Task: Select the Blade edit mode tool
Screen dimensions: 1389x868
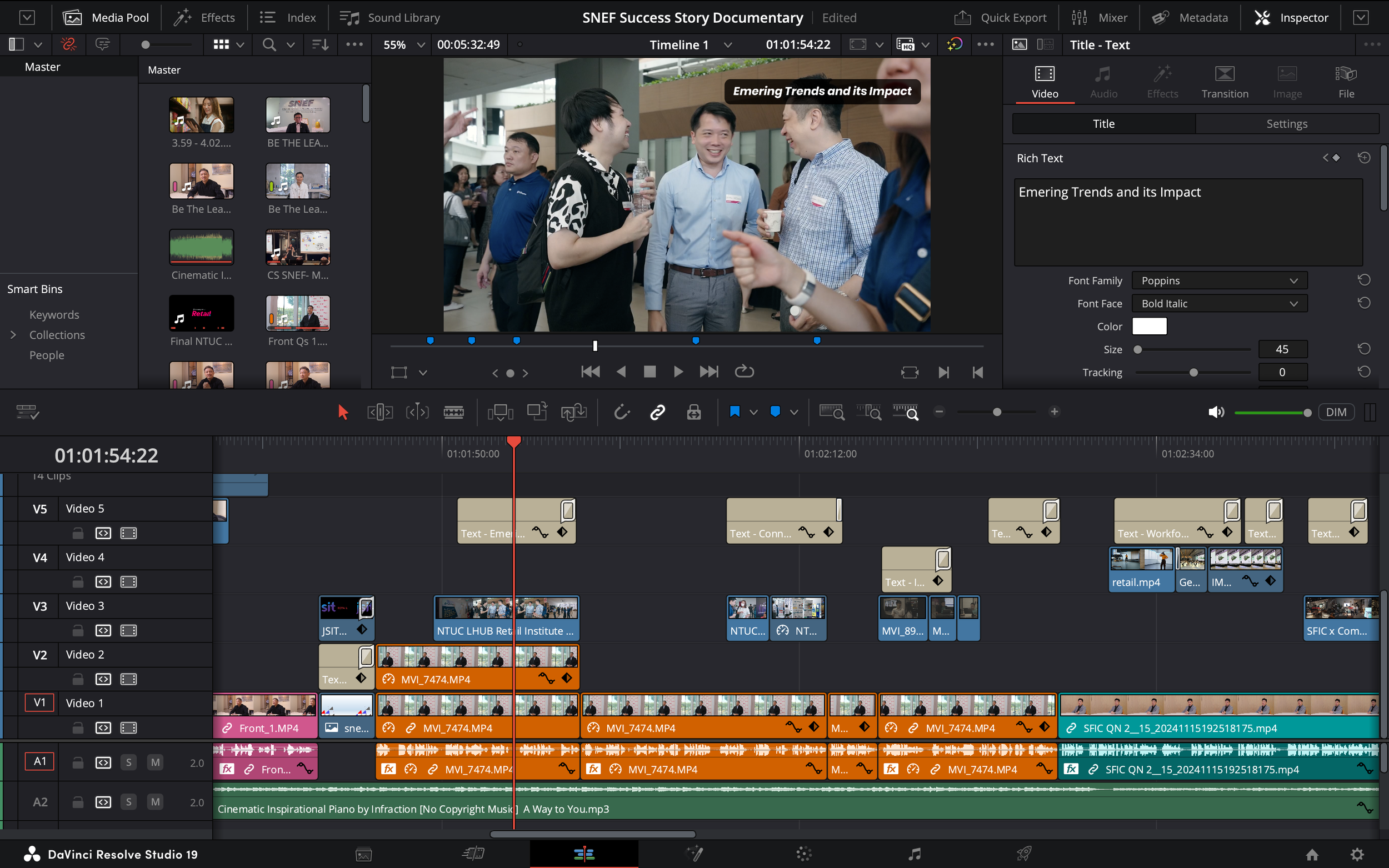Action: (453, 412)
